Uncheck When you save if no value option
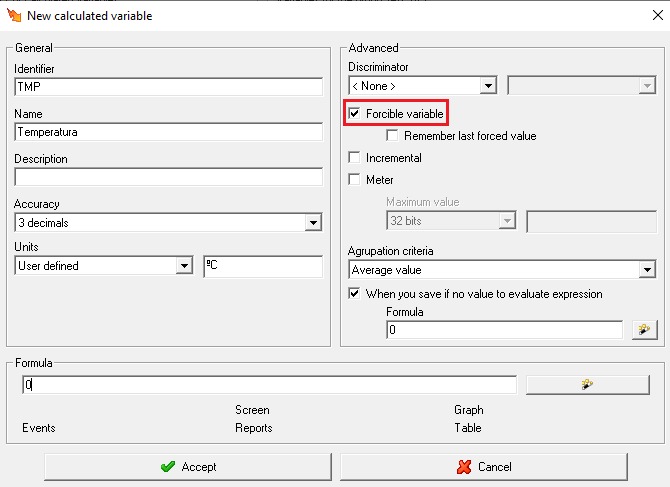The height and width of the screenshot is (487, 670). tap(354, 294)
